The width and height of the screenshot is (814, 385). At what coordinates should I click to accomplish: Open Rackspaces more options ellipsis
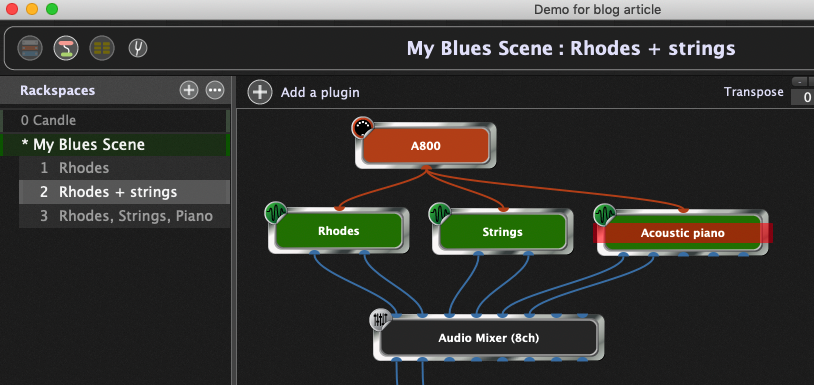(215, 90)
